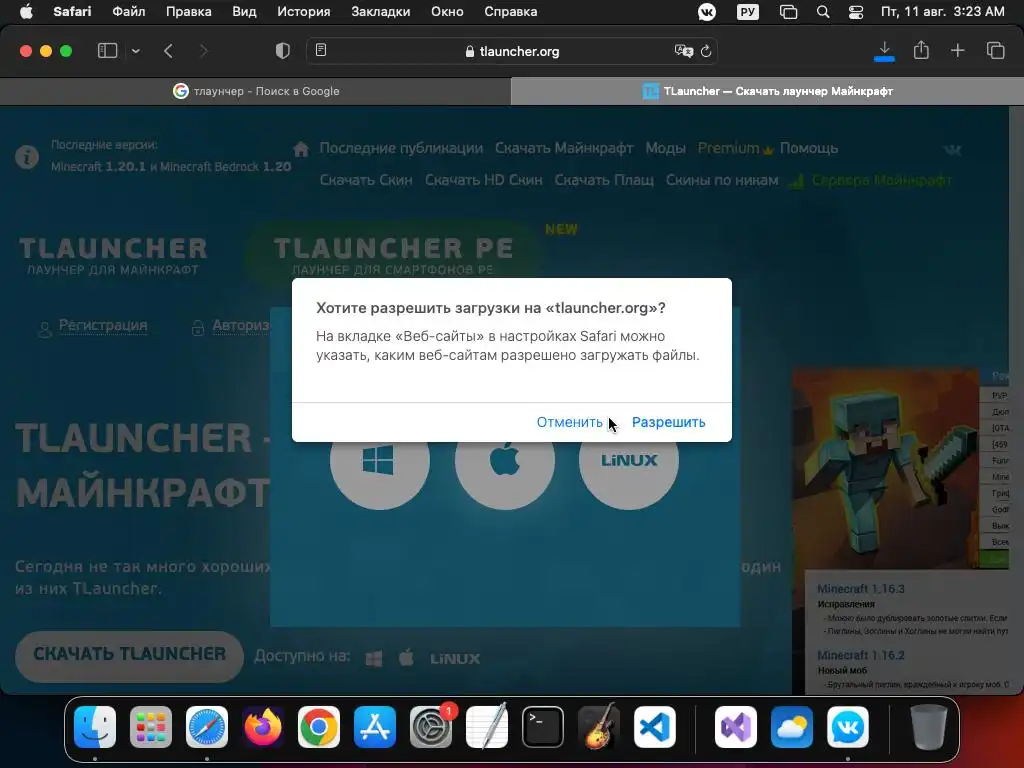
Task: Open Terminal from the Dock
Action: pos(543,727)
